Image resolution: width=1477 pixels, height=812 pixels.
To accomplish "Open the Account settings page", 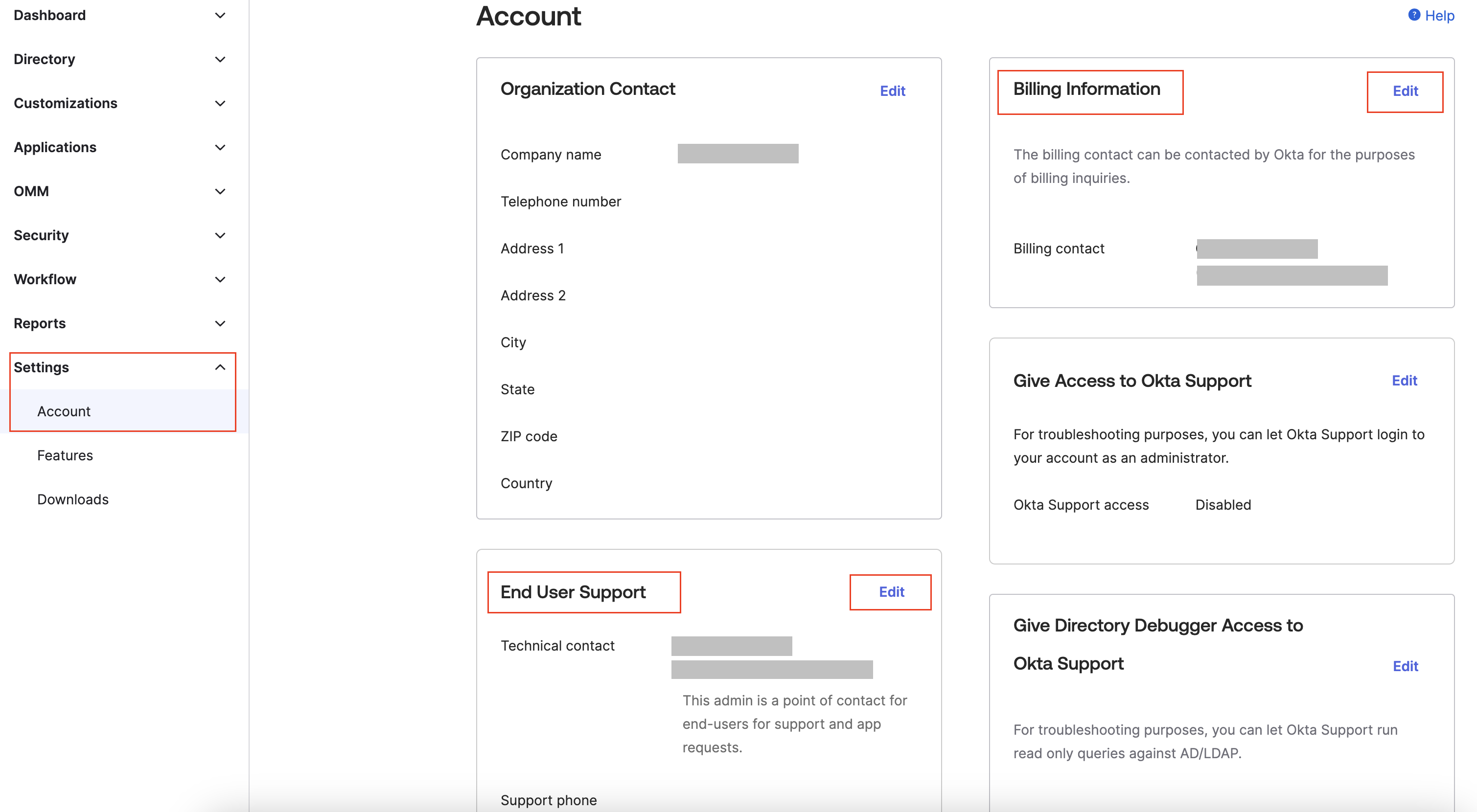I will (64, 411).
